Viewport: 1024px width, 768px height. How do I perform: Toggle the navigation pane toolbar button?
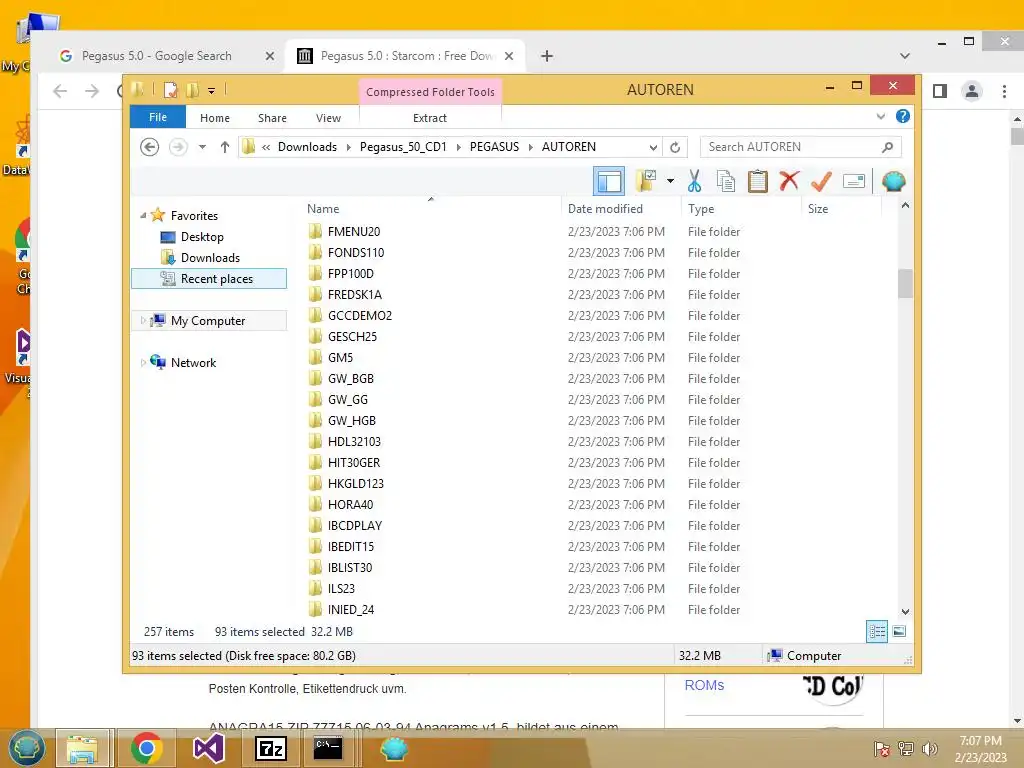(x=608, y=181)
